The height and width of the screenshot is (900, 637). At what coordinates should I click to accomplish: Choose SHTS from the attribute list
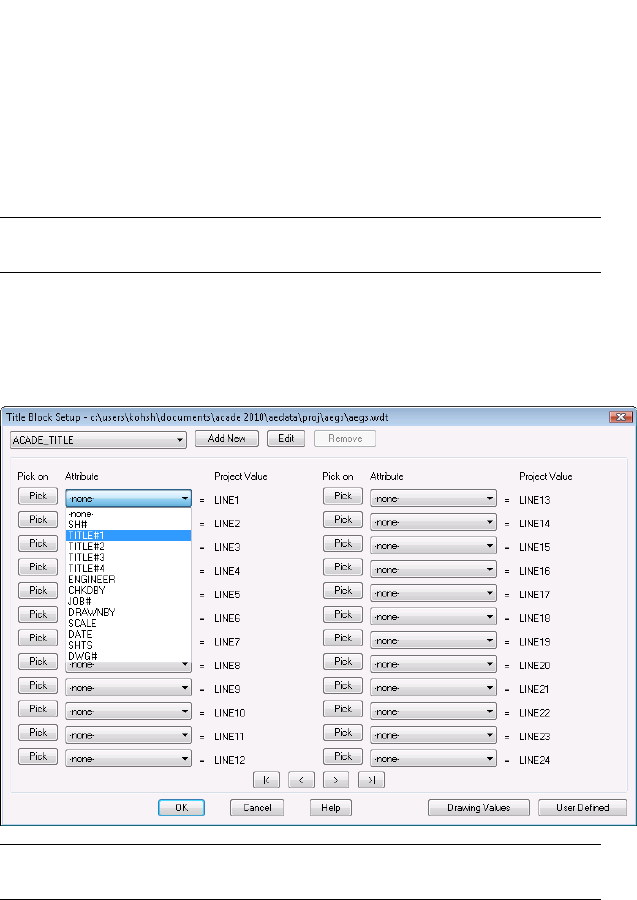tap(129, 645)
